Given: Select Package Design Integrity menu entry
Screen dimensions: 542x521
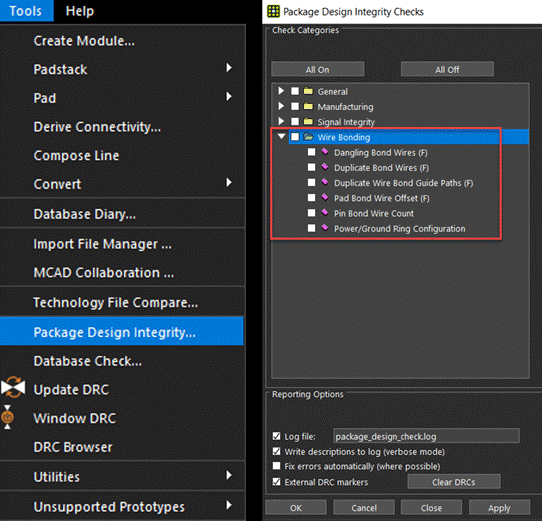Looking at the screenshot, I should pyautogui.click(x=122, y=331).
